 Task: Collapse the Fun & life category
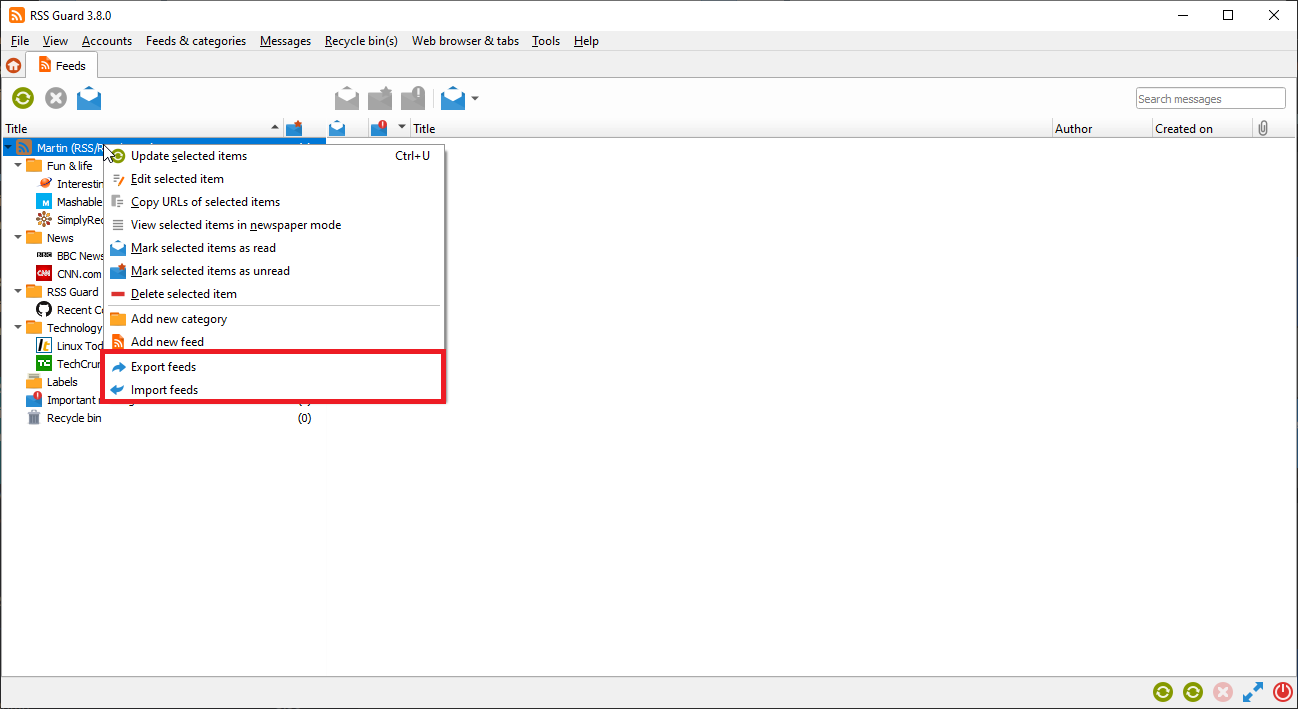18,165
